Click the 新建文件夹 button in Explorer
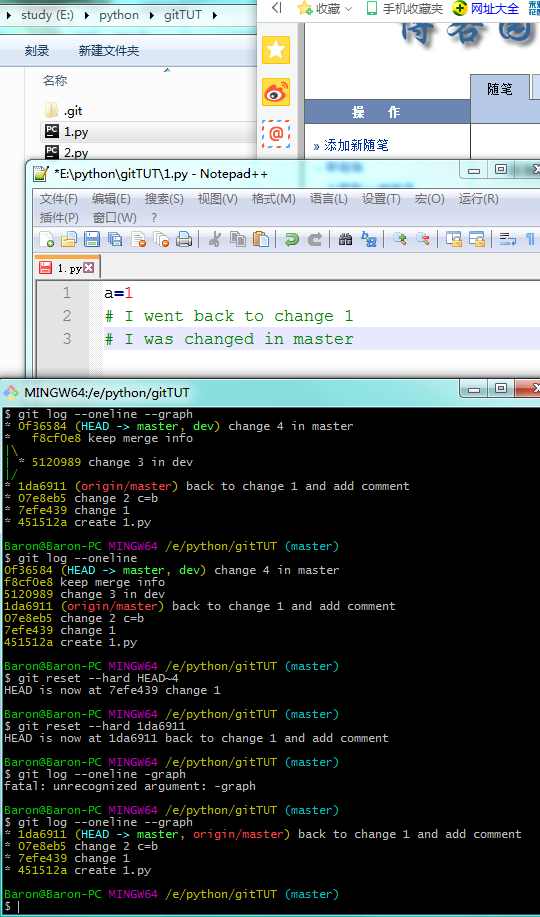The width and height of the screenshot is (540, 917). tap(109, 51)
